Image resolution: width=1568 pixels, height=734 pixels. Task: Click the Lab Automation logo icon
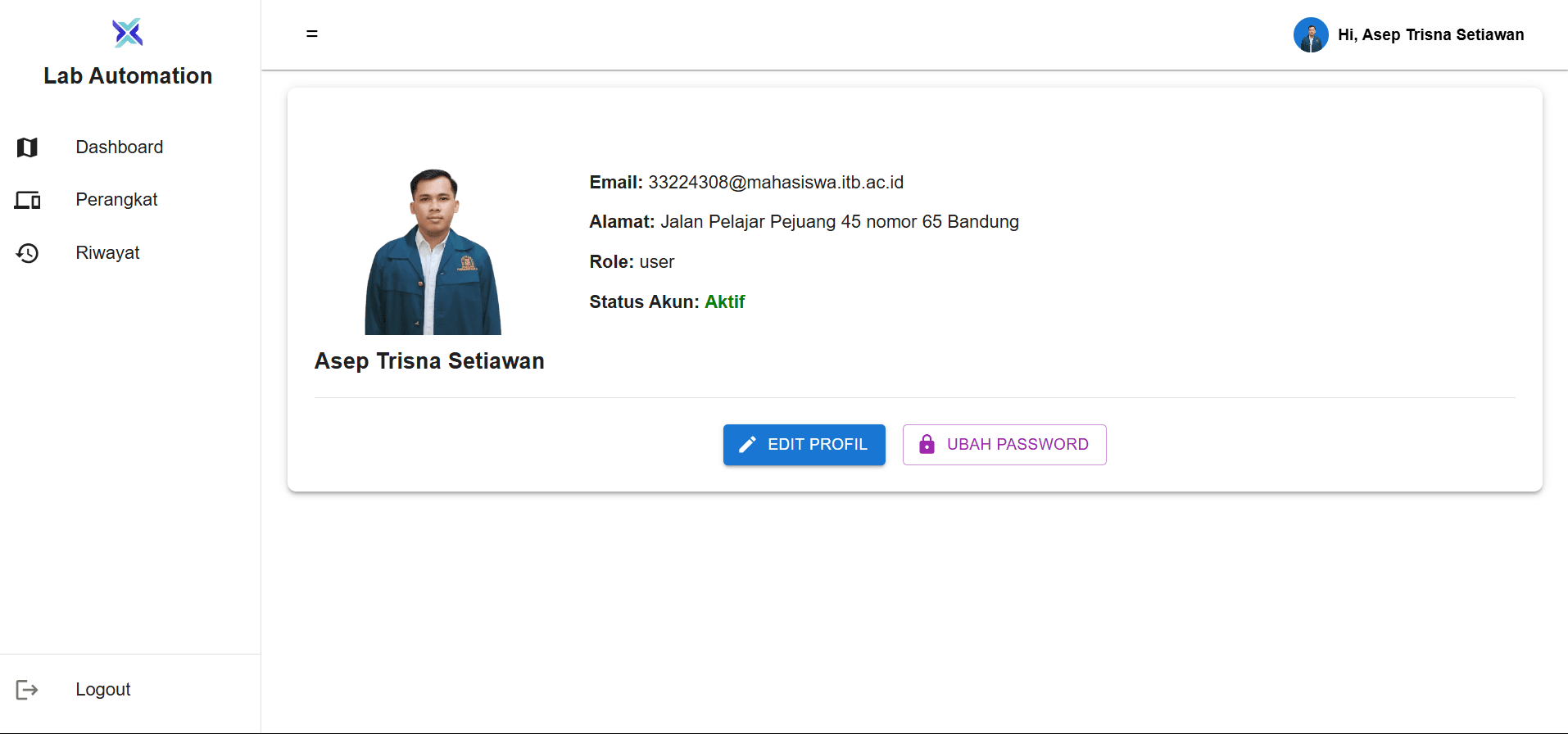coord(128,33)
